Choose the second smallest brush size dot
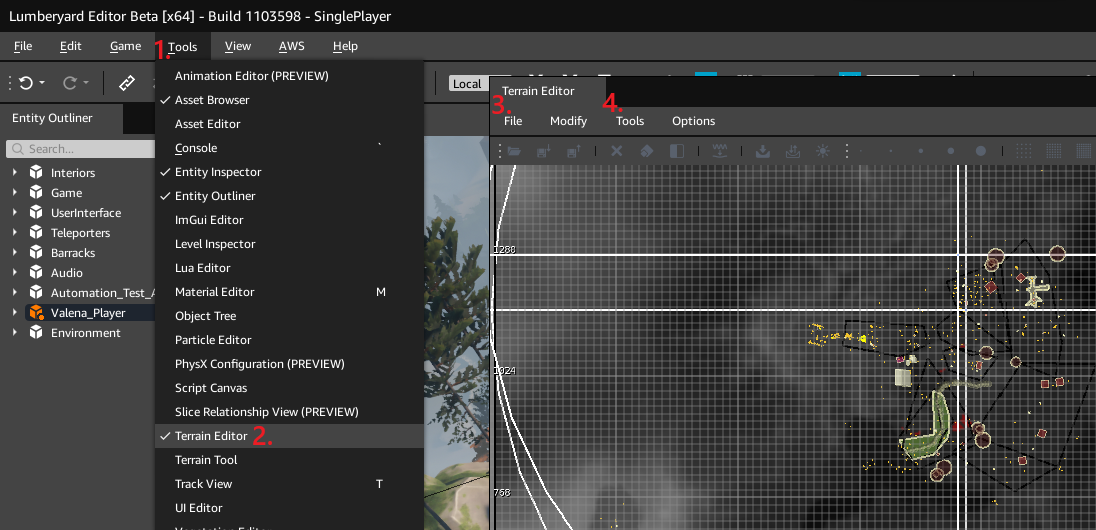Viewport: 1096px width, 530px height. 890,150
